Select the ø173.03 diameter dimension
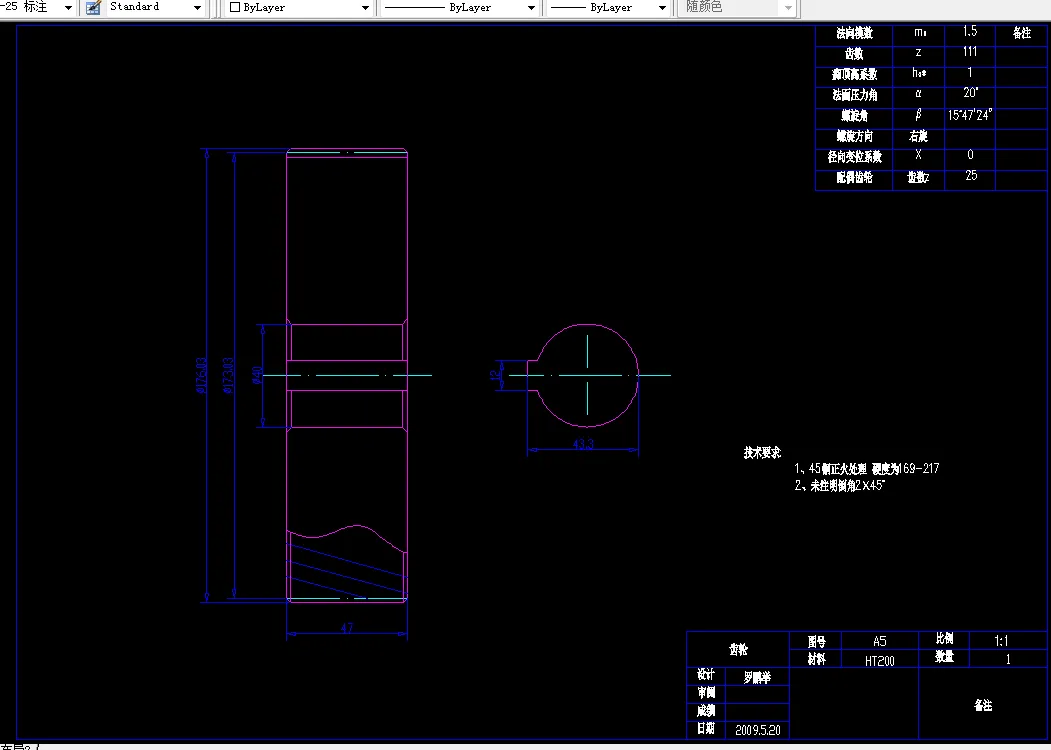 (228, 375)
